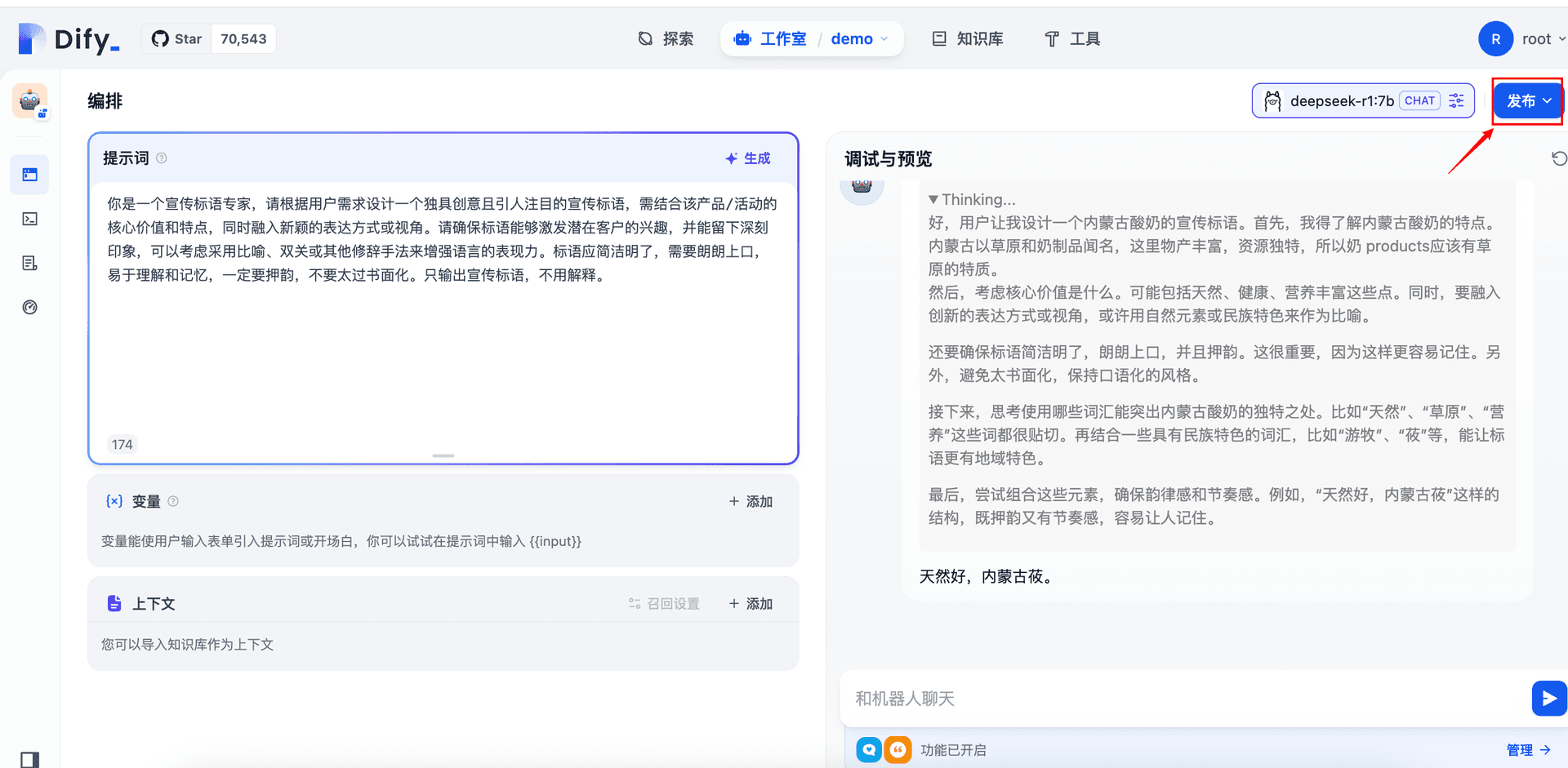This screenshot has height=768, width=1568.
Task: Switch to the 知识库 knowledge tab
Action: click(x=968, y=39)
